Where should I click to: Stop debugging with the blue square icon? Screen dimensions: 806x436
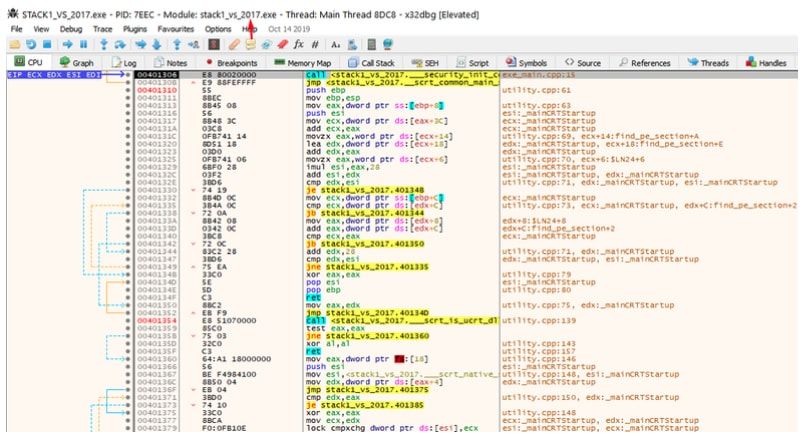coord(47,45)
